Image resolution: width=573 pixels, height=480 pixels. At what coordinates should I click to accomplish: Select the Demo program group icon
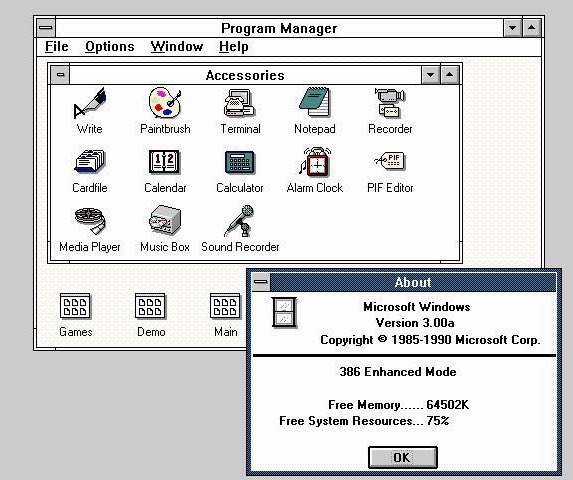150,306
